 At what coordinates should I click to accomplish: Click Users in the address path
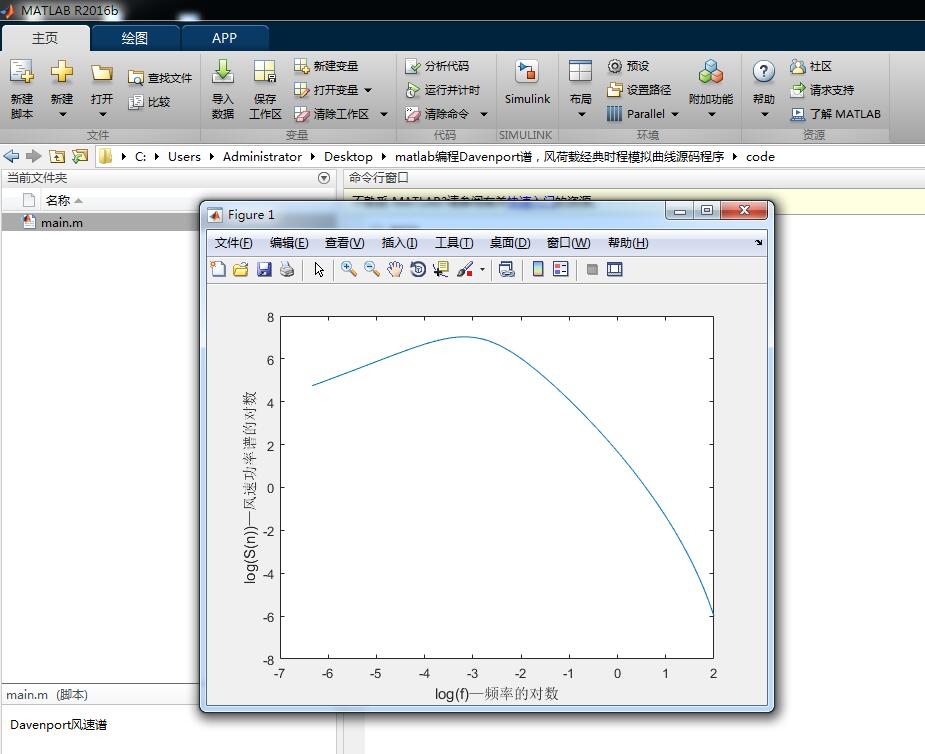tap(184, 156)
